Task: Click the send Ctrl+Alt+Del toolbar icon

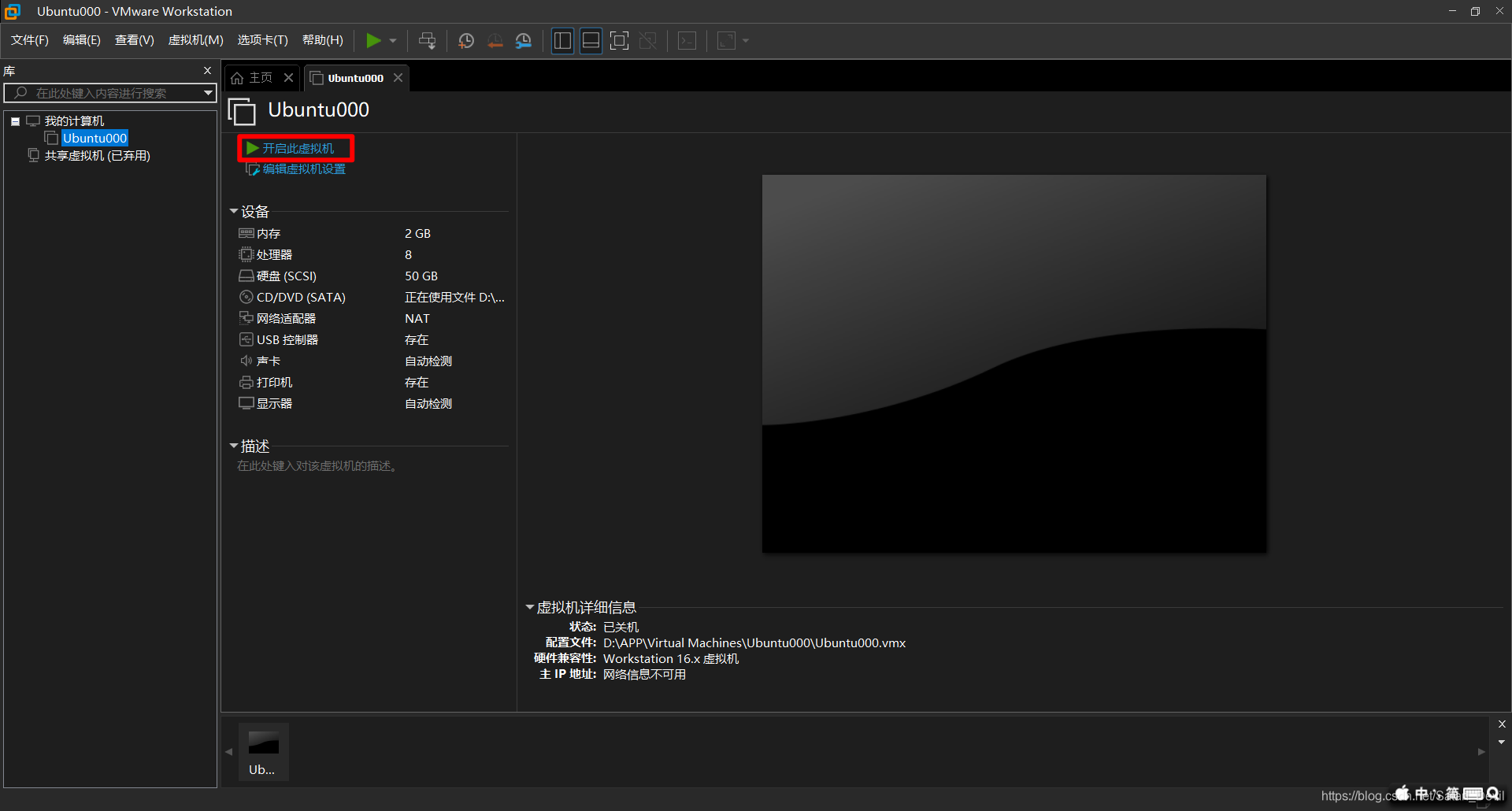Action: point(427,40)
